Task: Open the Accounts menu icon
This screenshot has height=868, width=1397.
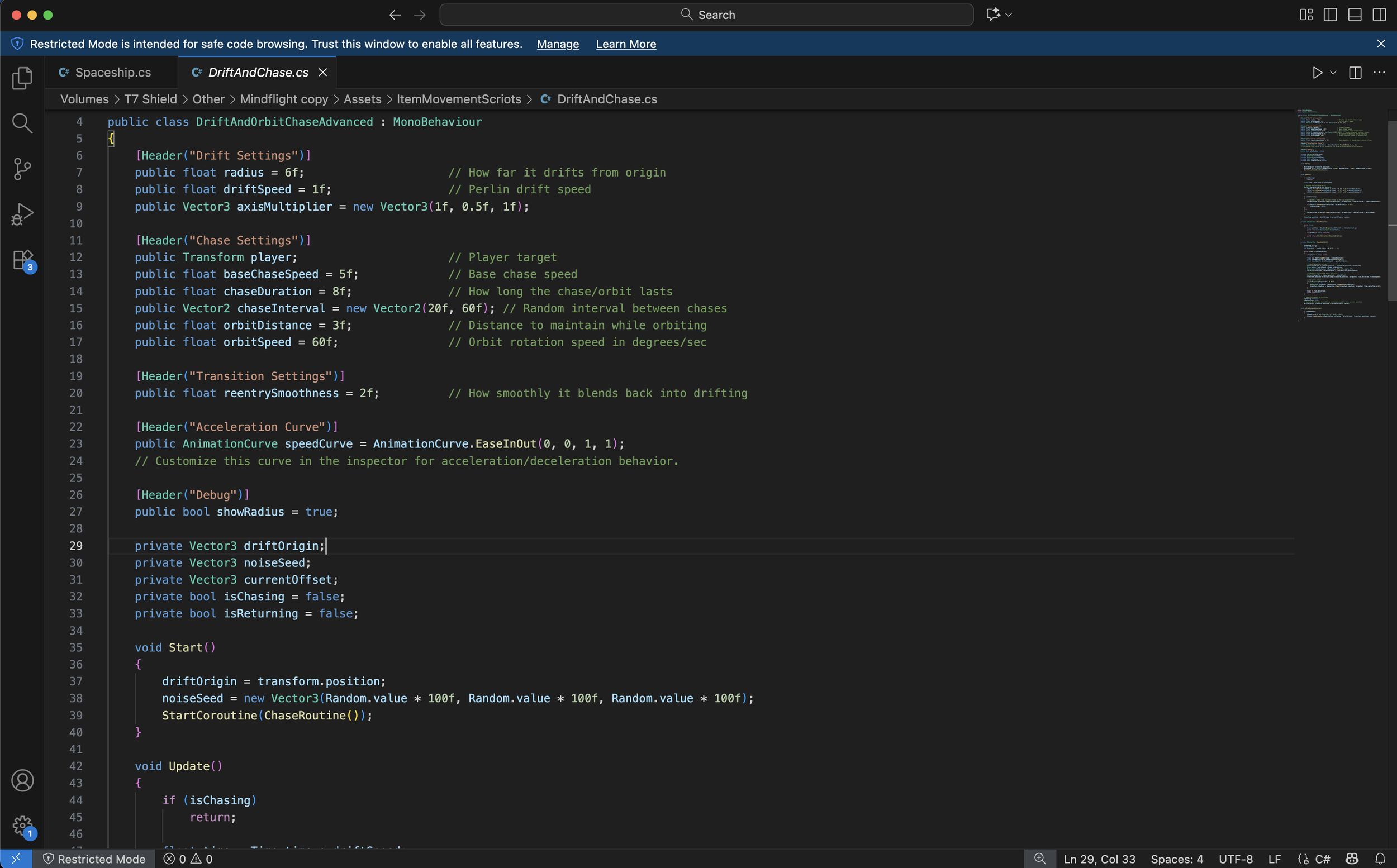Action: (22, 780)
